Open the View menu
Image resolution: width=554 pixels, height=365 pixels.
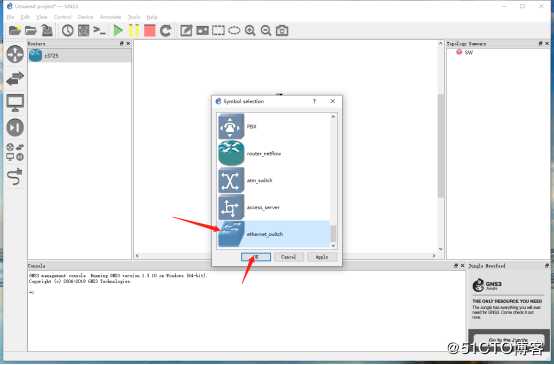click(41, 17)
